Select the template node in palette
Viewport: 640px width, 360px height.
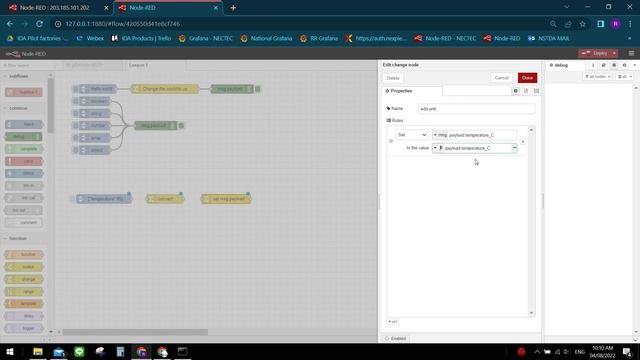point(24,304)
